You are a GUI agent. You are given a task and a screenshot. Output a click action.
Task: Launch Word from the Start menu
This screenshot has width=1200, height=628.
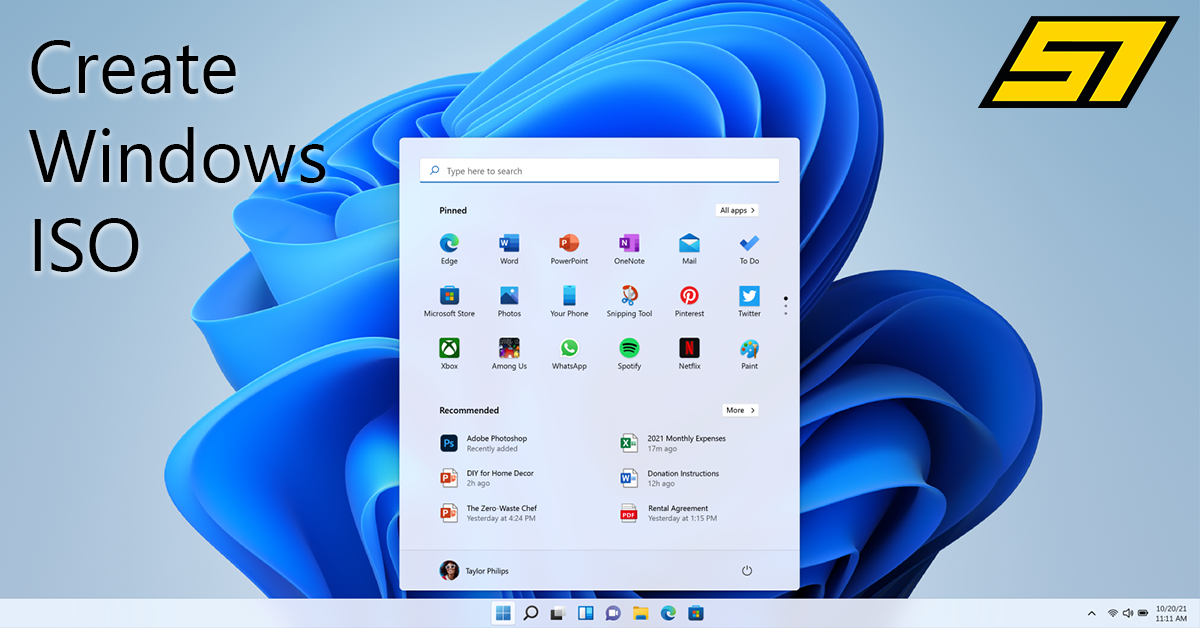(509, 243)
